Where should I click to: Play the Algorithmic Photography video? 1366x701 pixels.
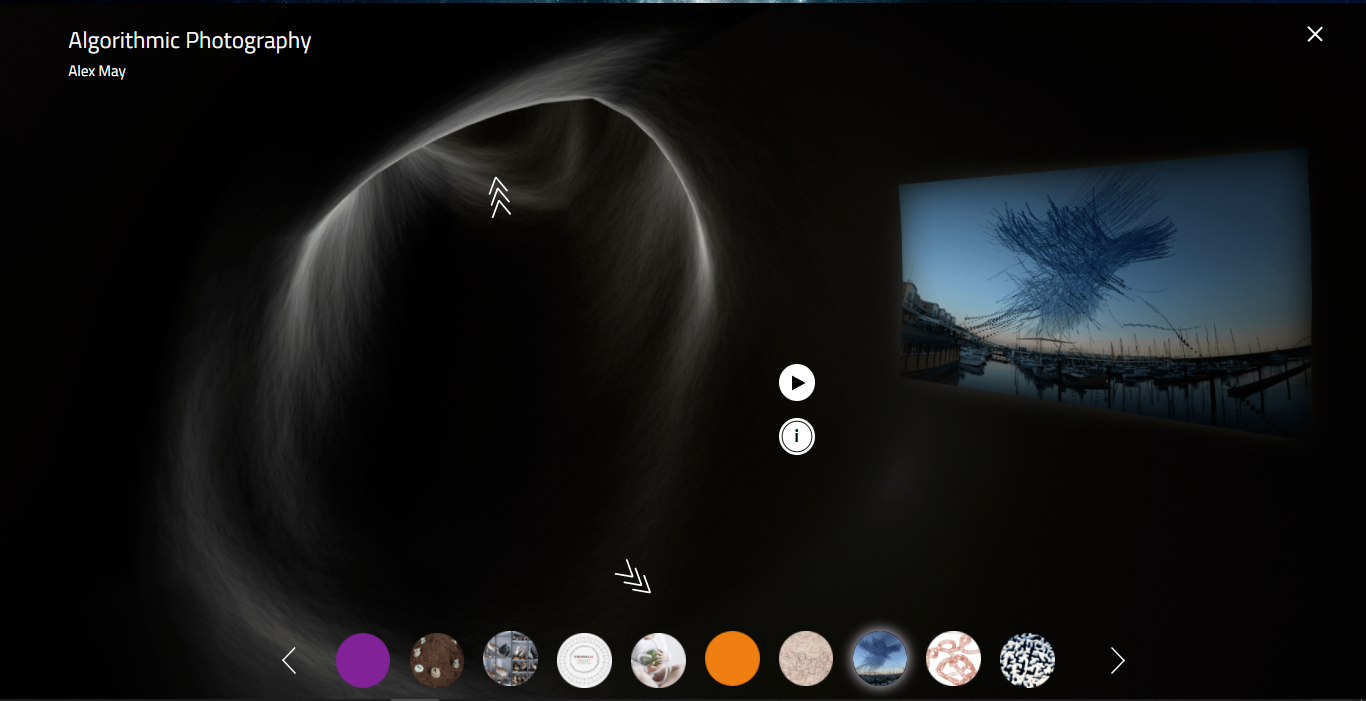pyautogui.click(x=797, y=383)
